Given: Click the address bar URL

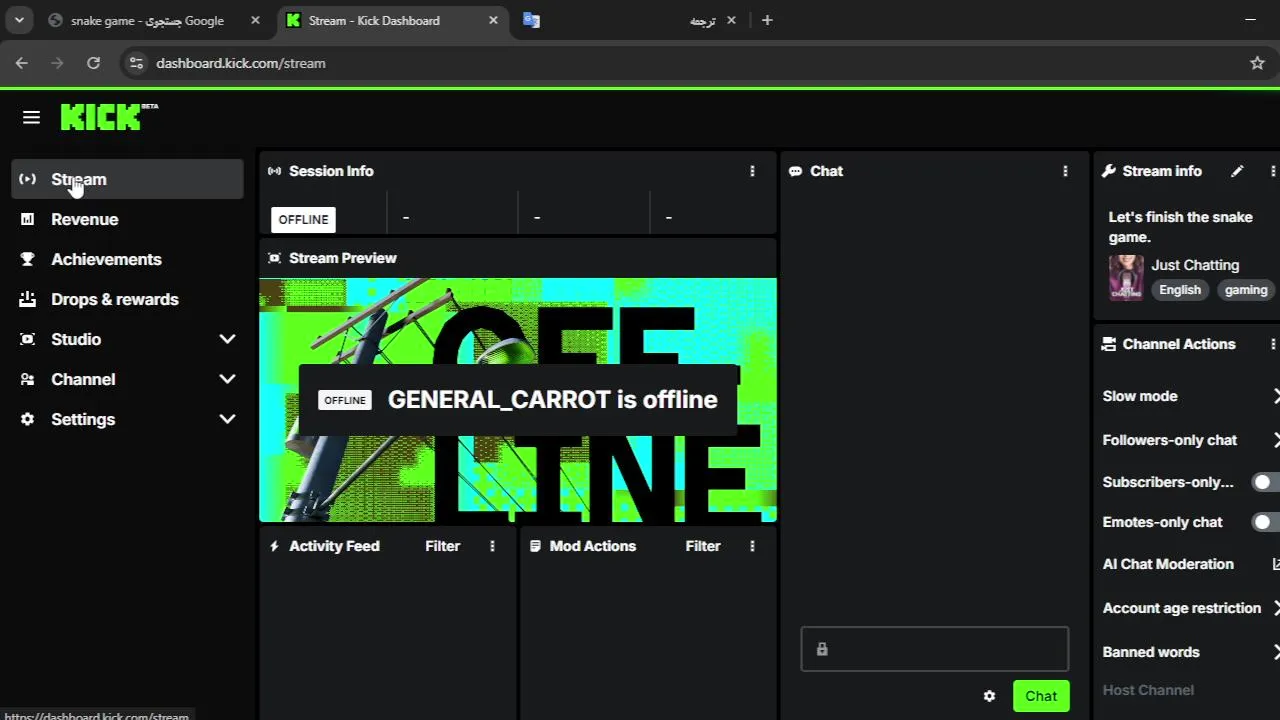Looking at the screenshot, I should pos(241,63).
